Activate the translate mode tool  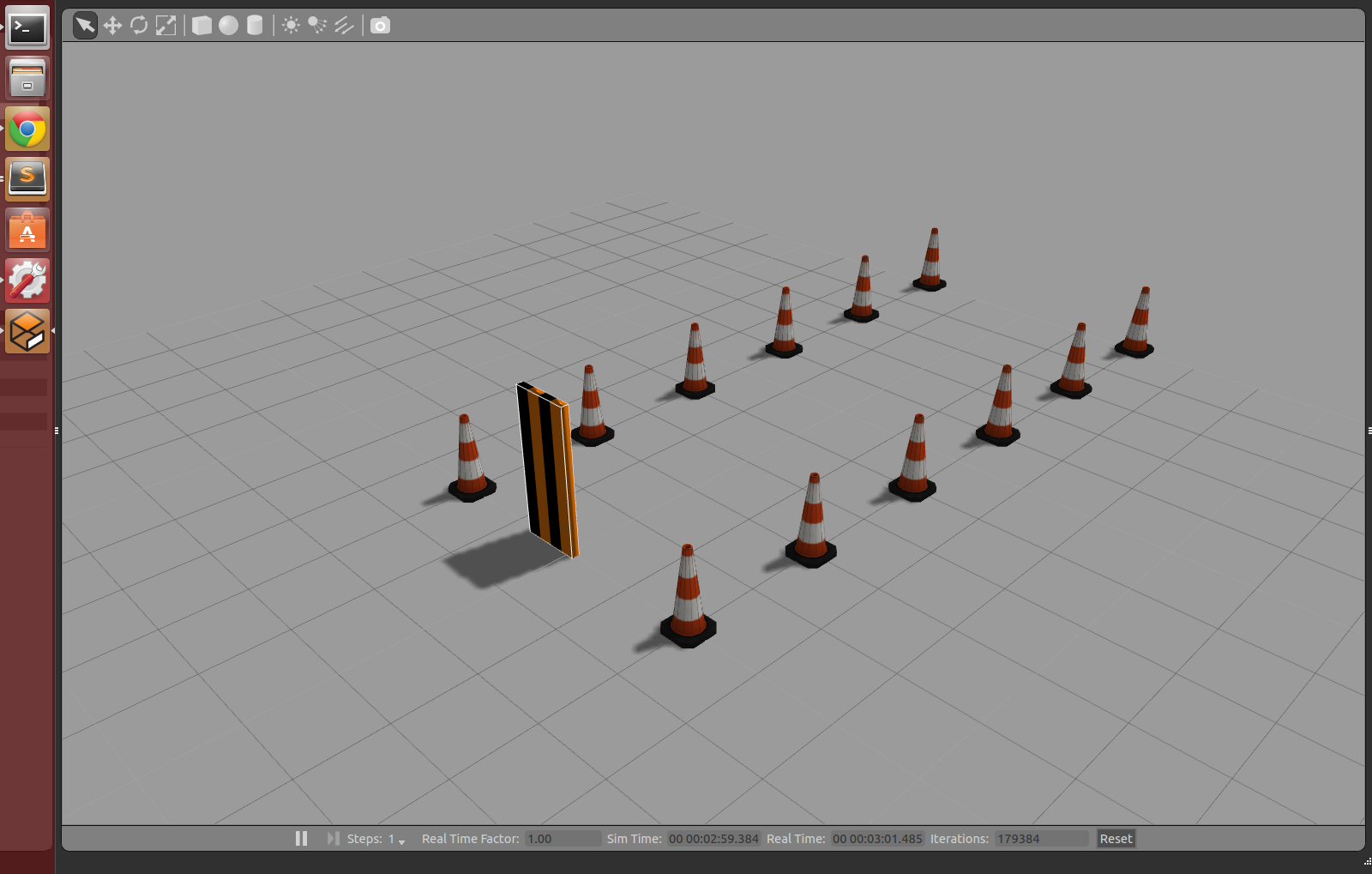(x=112, y=26)
